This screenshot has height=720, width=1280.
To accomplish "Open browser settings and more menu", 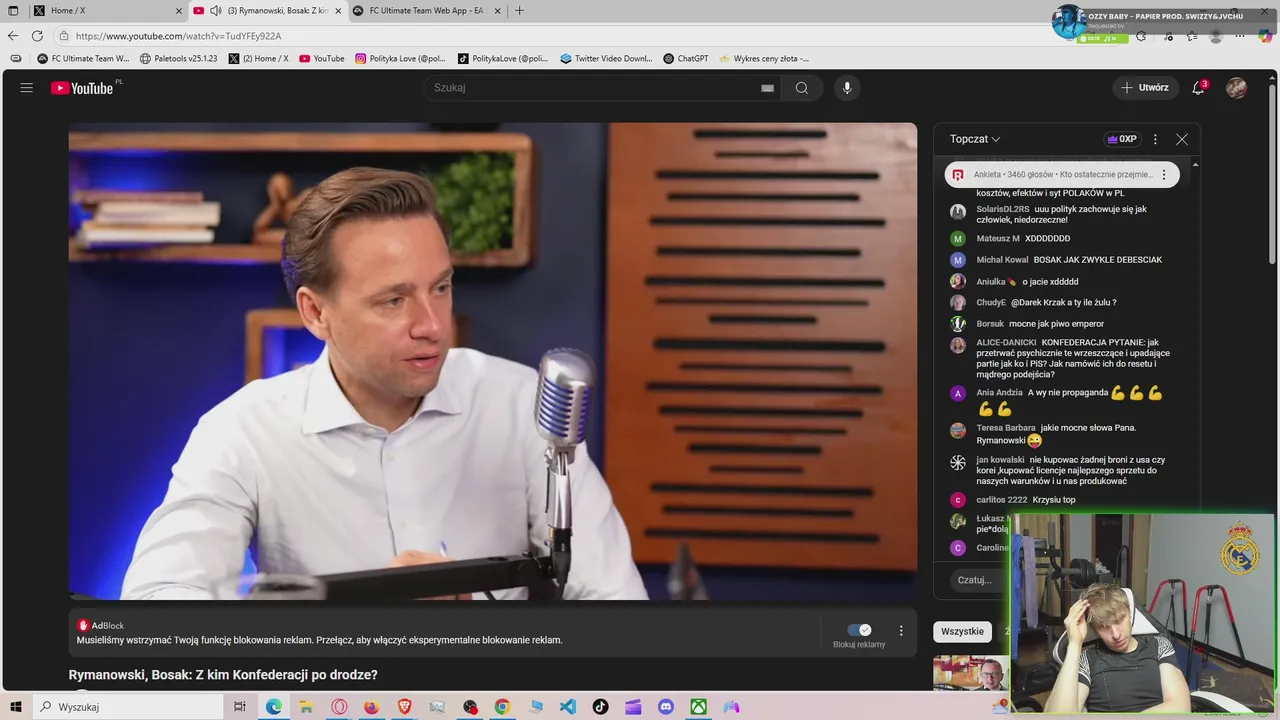I will click(1240, 36).
